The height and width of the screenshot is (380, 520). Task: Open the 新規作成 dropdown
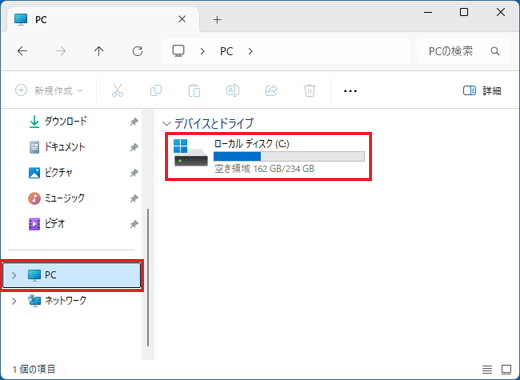pos(49,90)
